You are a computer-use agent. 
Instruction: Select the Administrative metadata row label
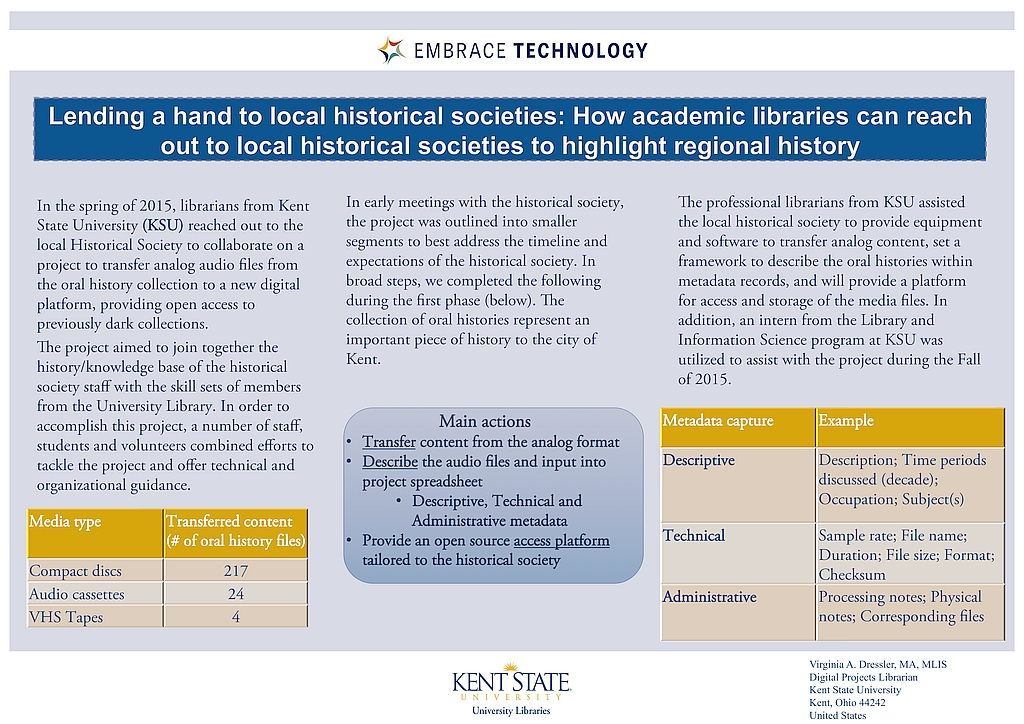pos(710,597)
